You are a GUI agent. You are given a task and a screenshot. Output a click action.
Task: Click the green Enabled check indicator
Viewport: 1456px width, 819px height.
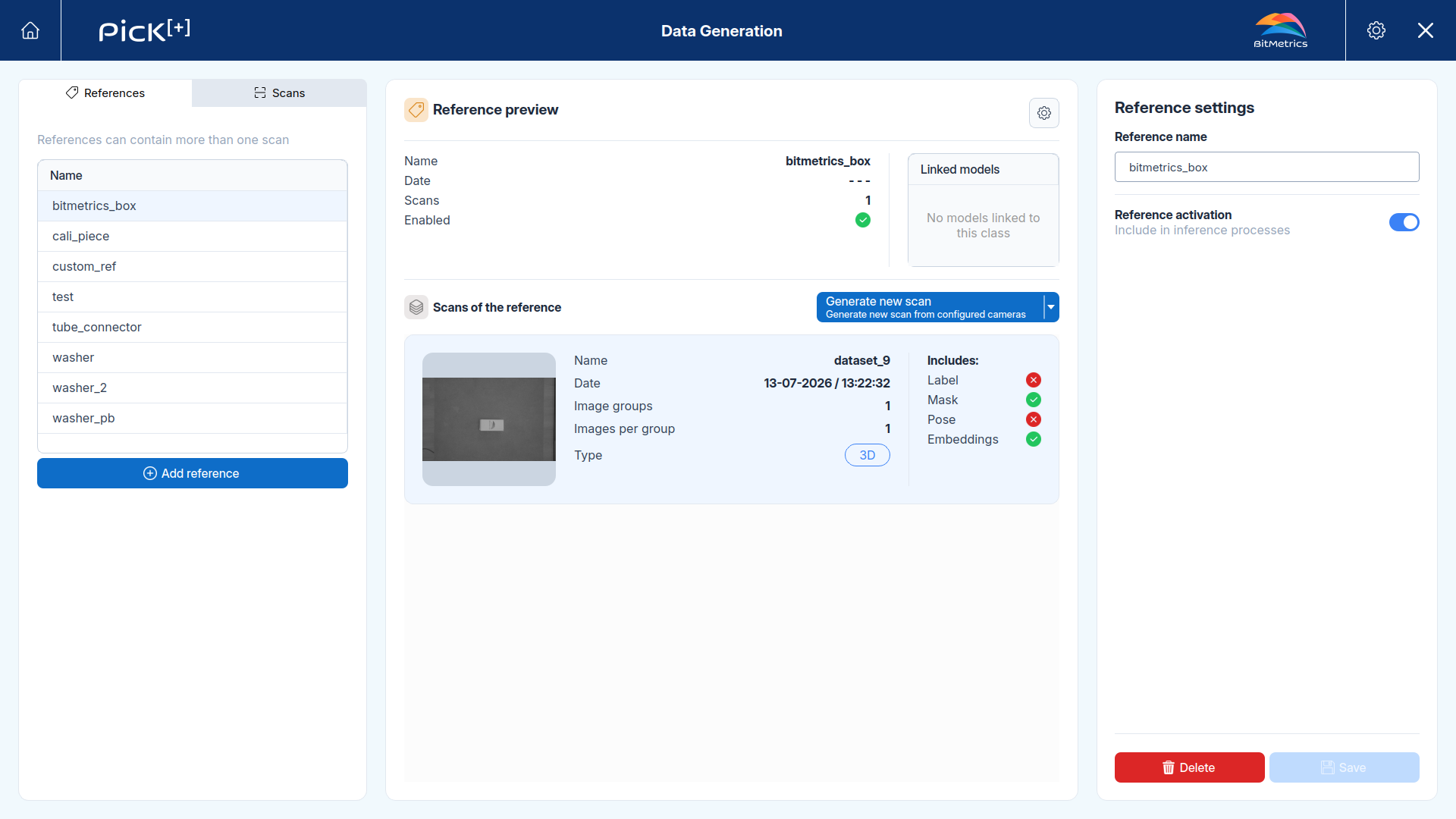(863, 220)
